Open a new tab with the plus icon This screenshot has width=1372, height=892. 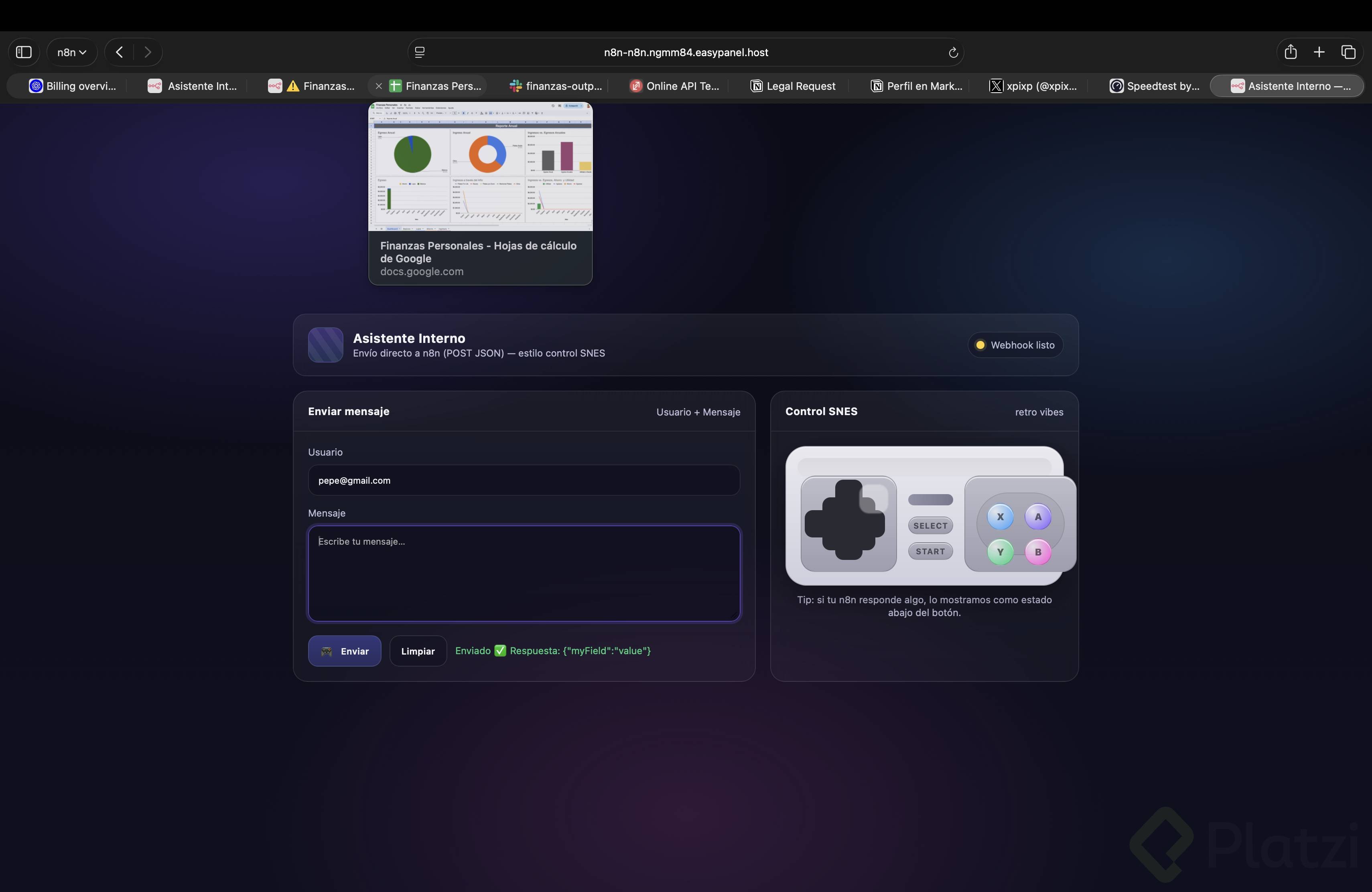(x=1319, y=53)
